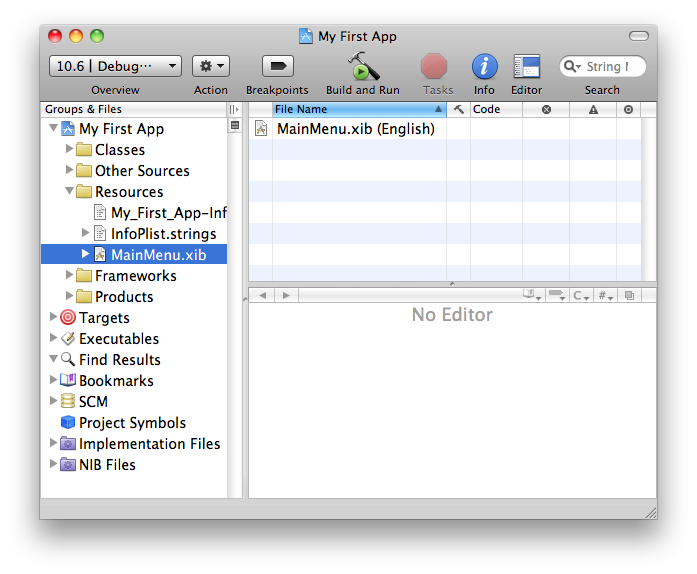Viewport: 697px width, 574px height.
Task: Select the Targets group icon
Action: click(x=68, y=318)
